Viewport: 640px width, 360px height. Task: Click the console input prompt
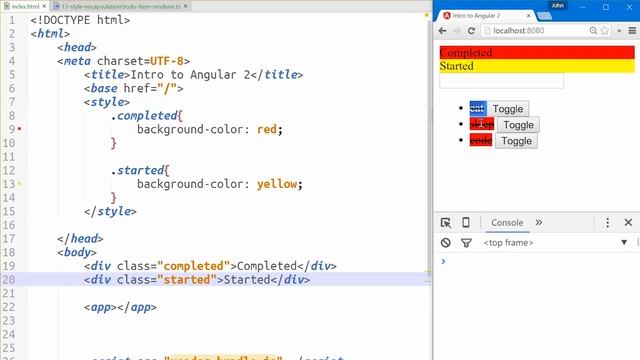click(539, 261)
